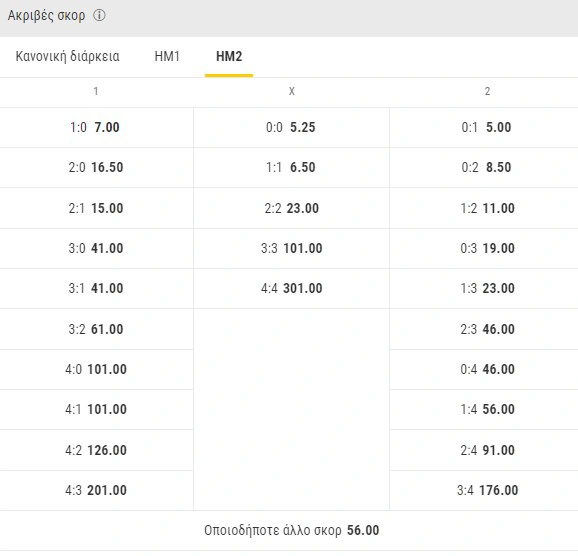Screen dimensions: 578x556
Task: Pick 0:2 score odds 8.50
Action: click(x=484, y=167)
